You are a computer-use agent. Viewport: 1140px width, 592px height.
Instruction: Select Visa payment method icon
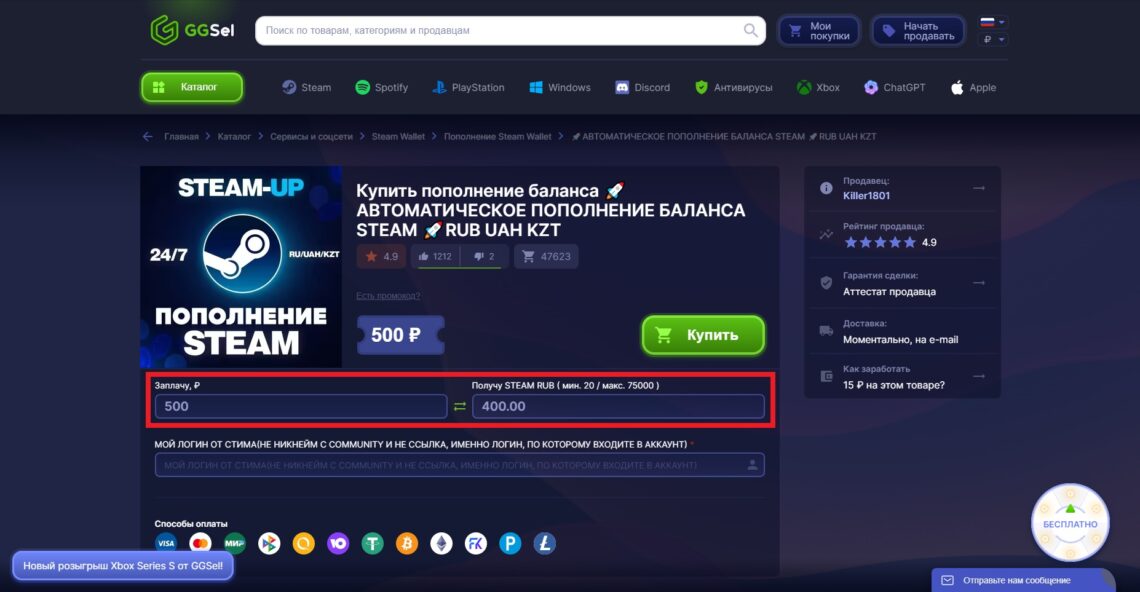click(x=166, y=543)
